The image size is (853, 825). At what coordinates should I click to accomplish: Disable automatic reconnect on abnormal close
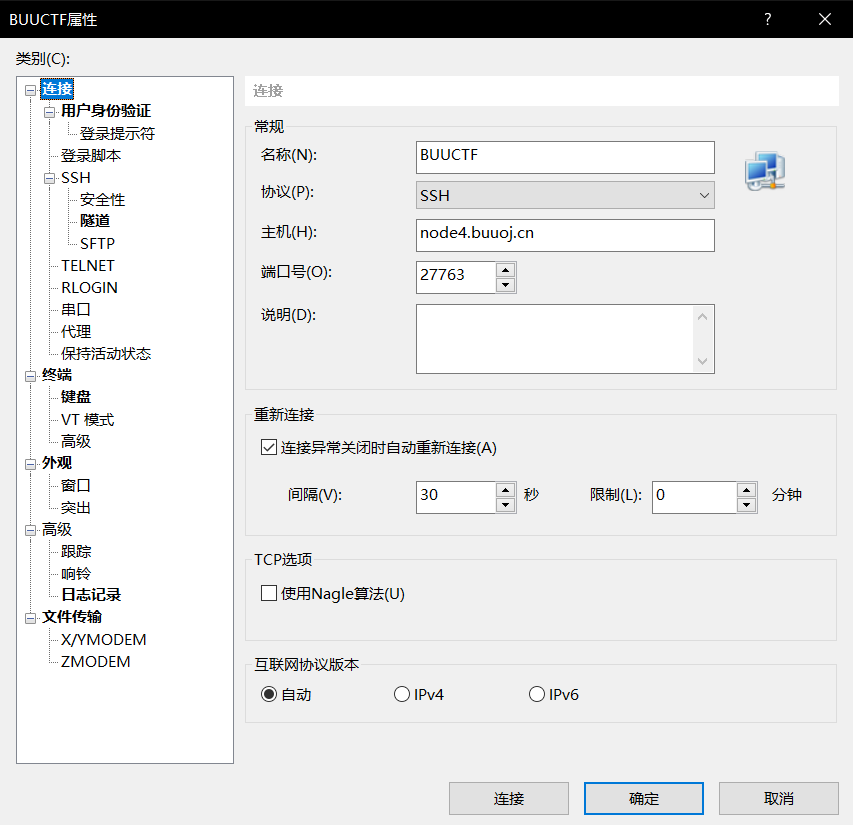(268, 447)
